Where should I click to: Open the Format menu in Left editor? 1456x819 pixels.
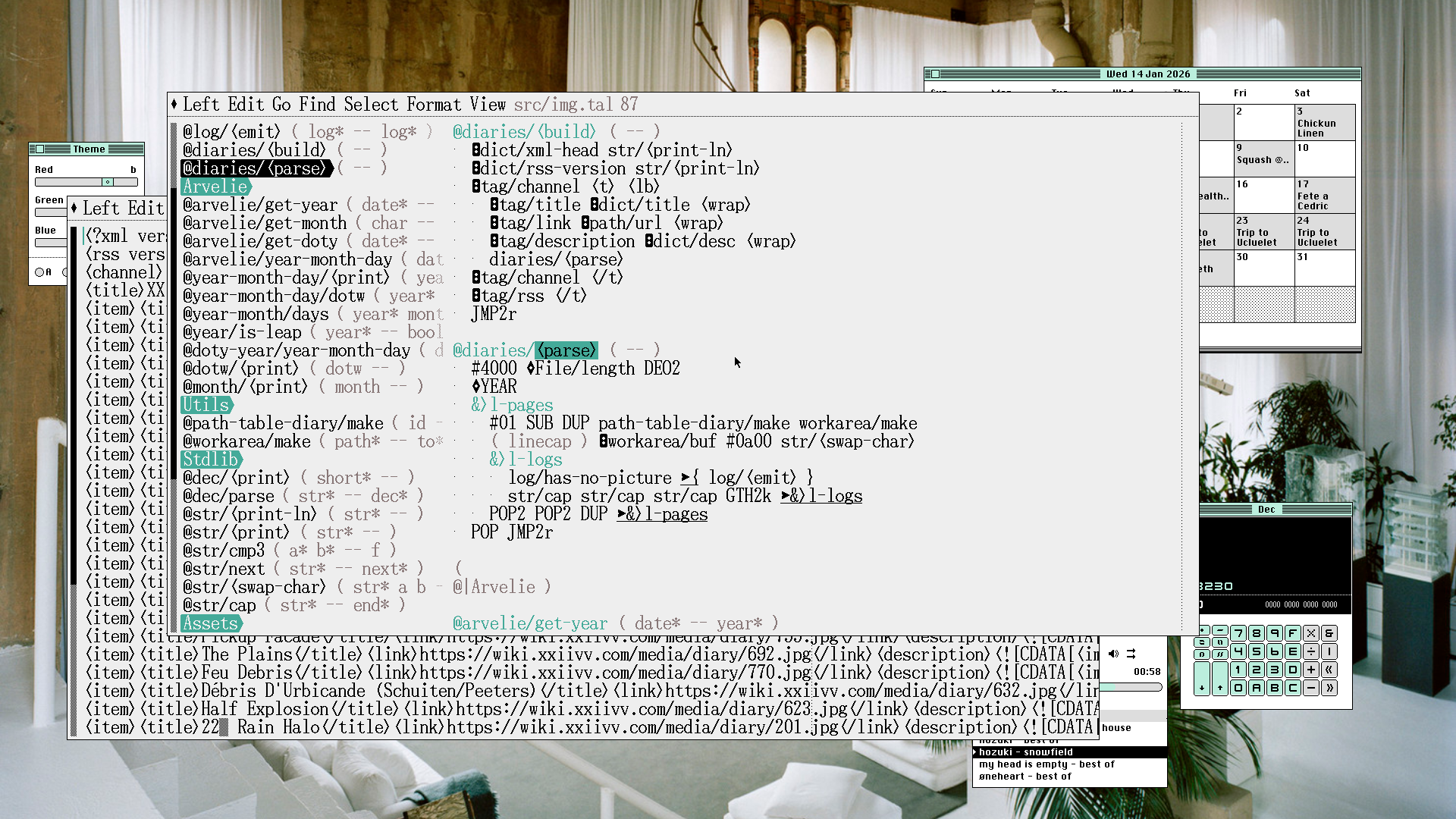[433, 105]
